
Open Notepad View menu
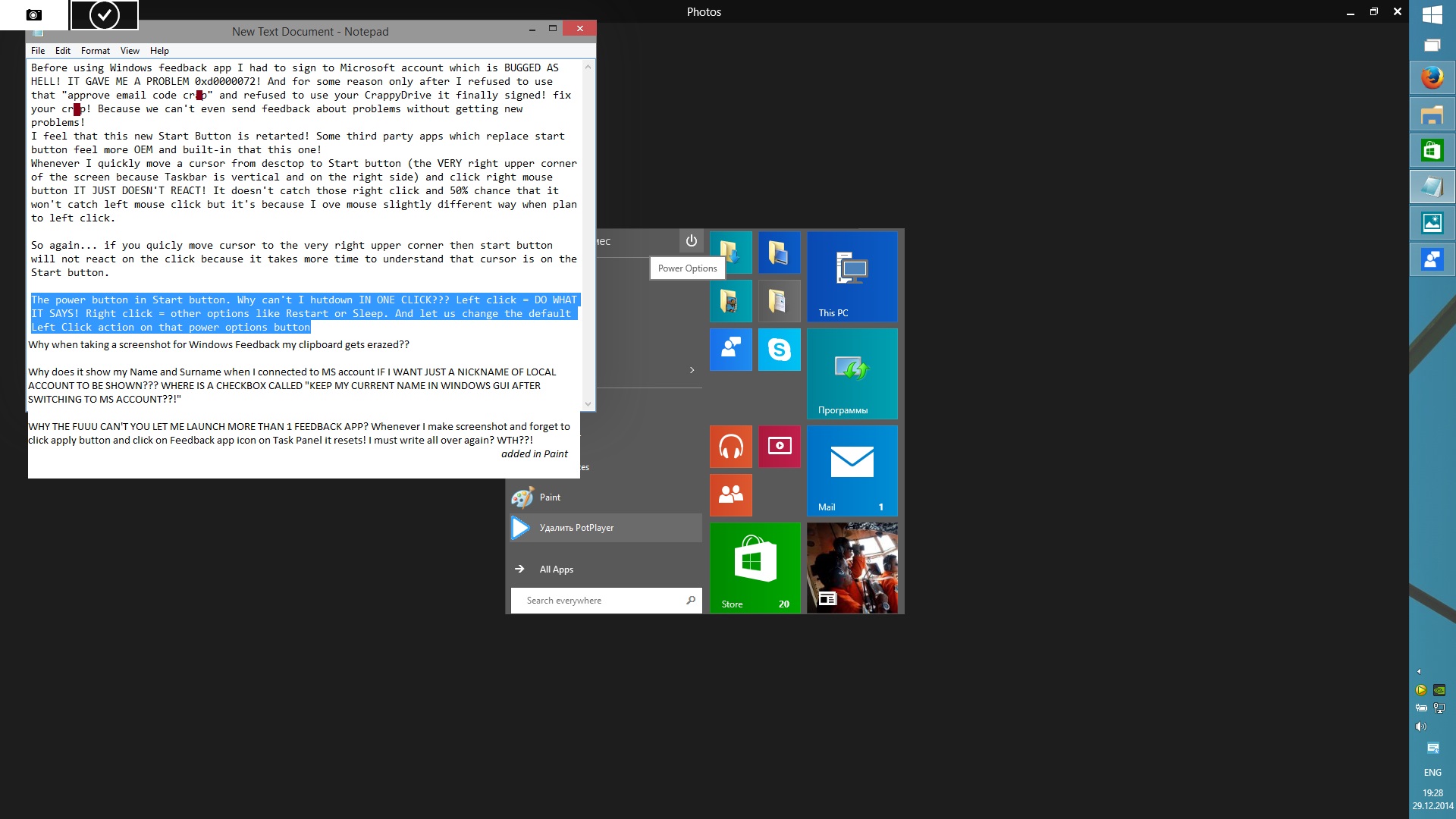130,51
